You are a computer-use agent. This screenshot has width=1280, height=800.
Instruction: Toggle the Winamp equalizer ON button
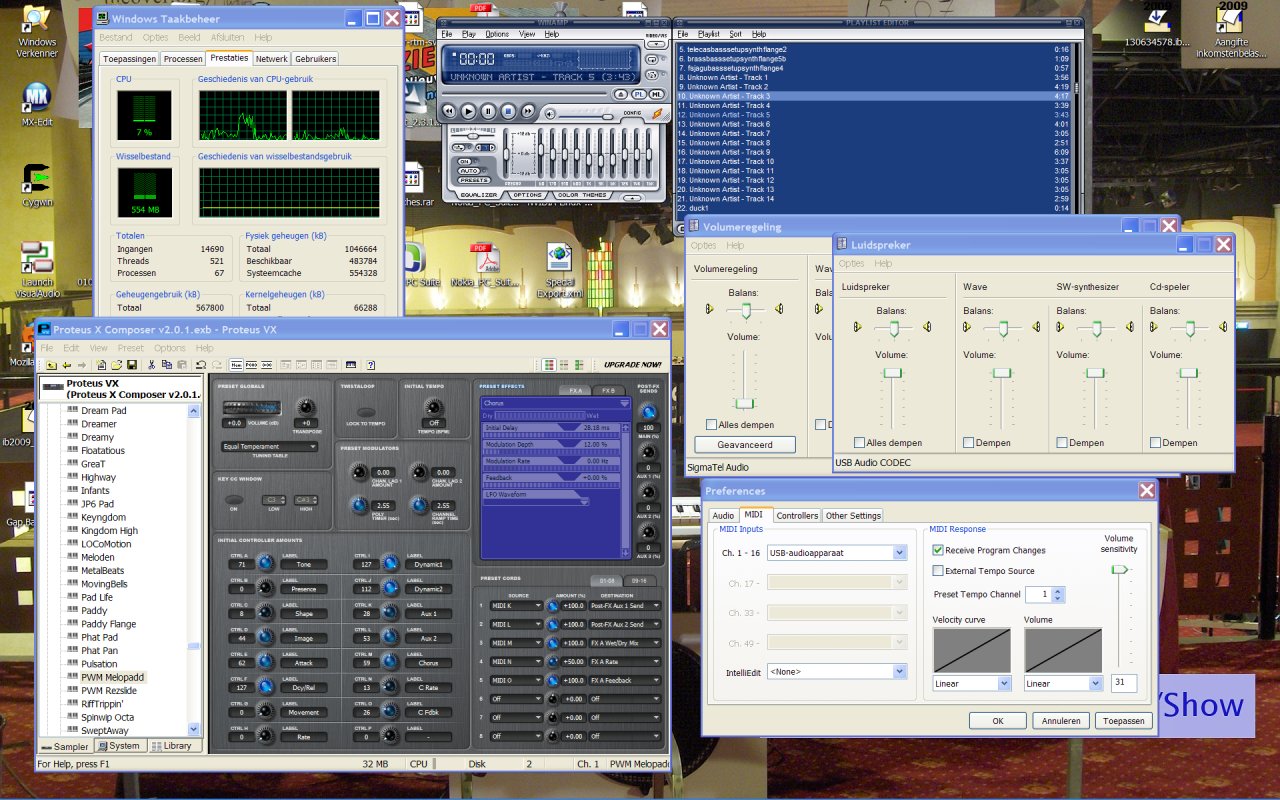coord(464,161)
